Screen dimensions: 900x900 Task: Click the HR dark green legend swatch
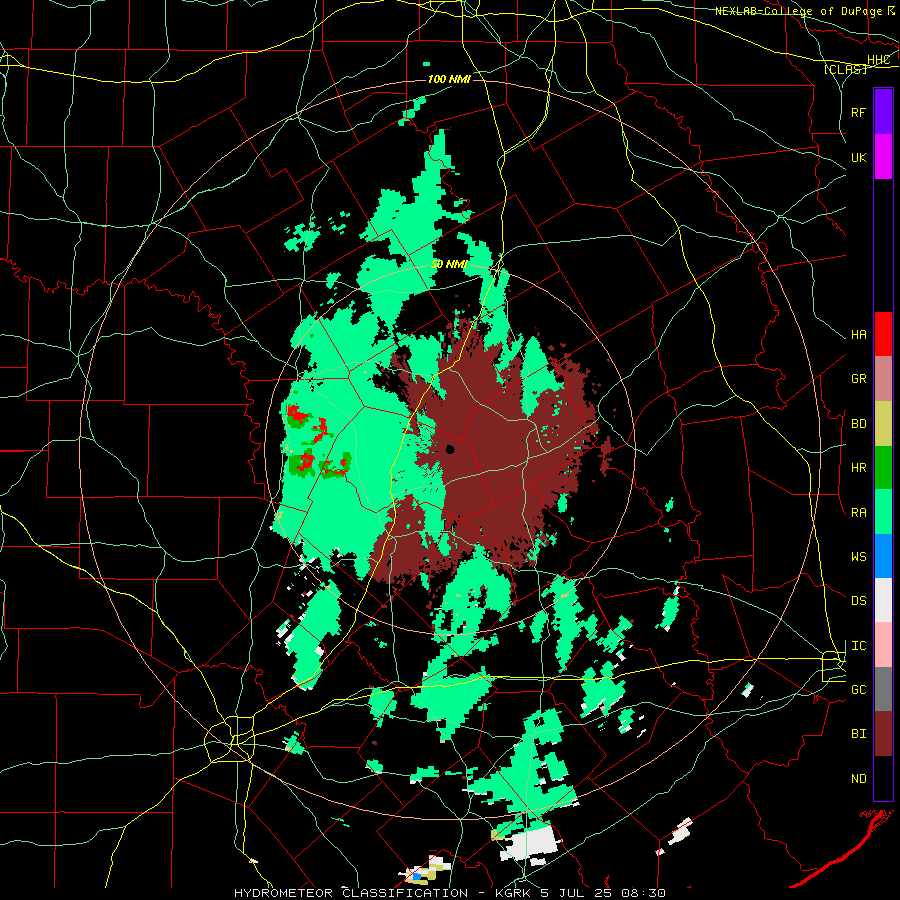pos(883,467)
